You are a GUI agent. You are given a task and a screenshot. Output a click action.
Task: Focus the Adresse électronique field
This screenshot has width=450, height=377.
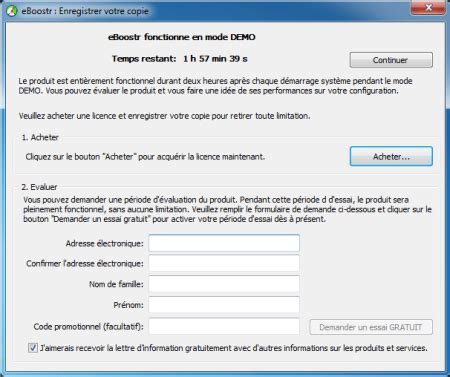pos(224,243)
